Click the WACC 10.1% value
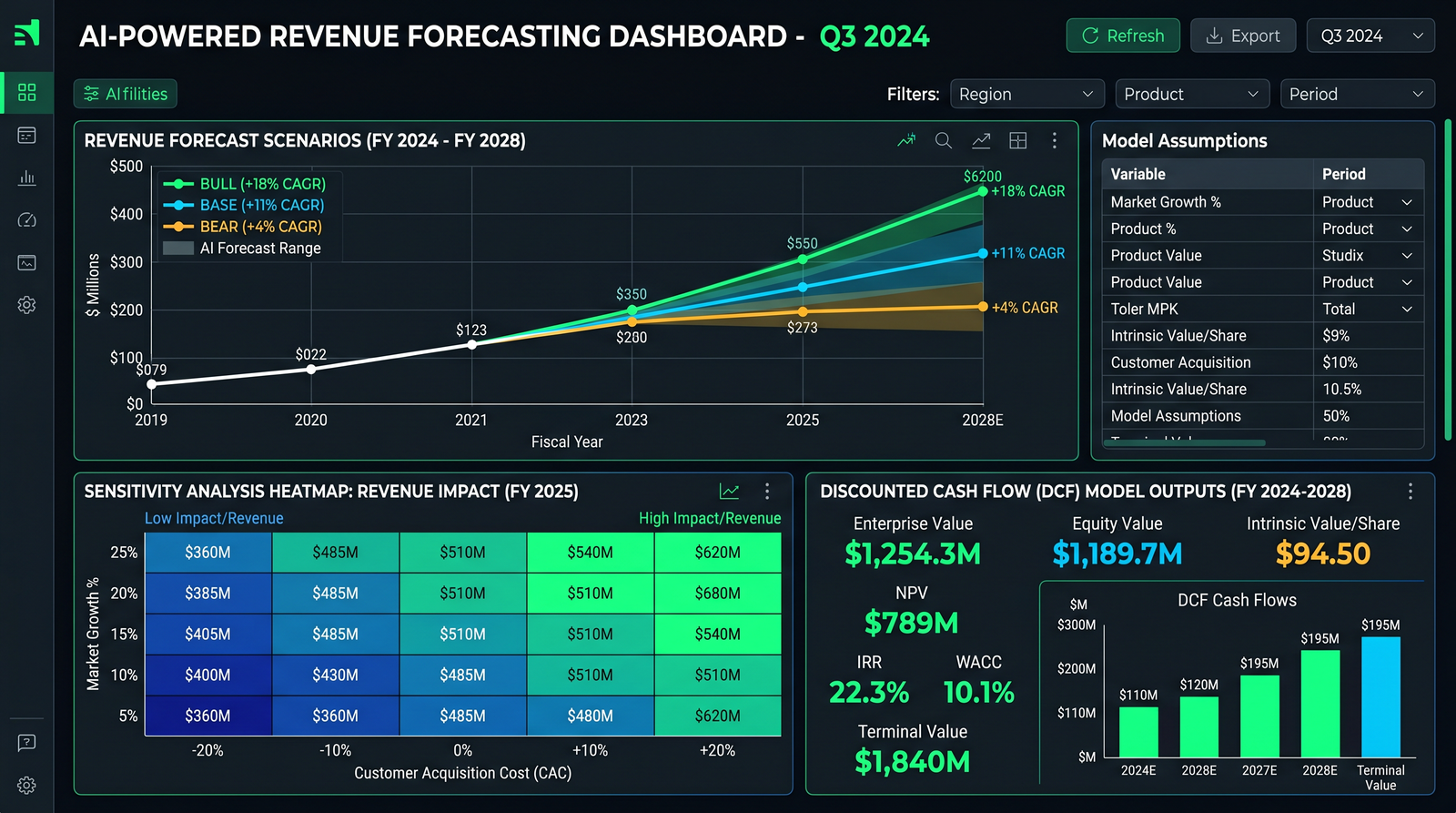This screenshot has height=813, width=1456. [x=979, y=693]
